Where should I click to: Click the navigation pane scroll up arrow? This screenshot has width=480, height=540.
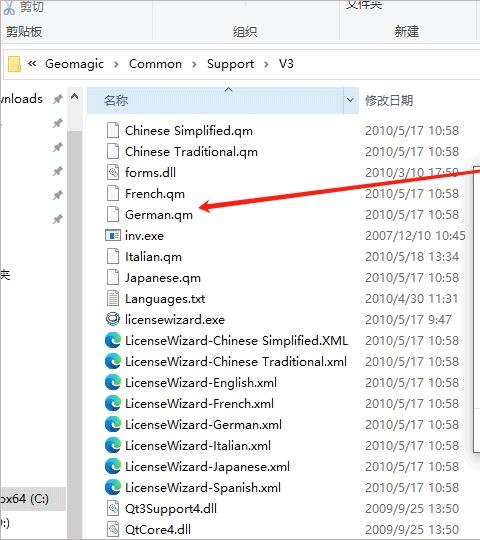coord(74,97)
